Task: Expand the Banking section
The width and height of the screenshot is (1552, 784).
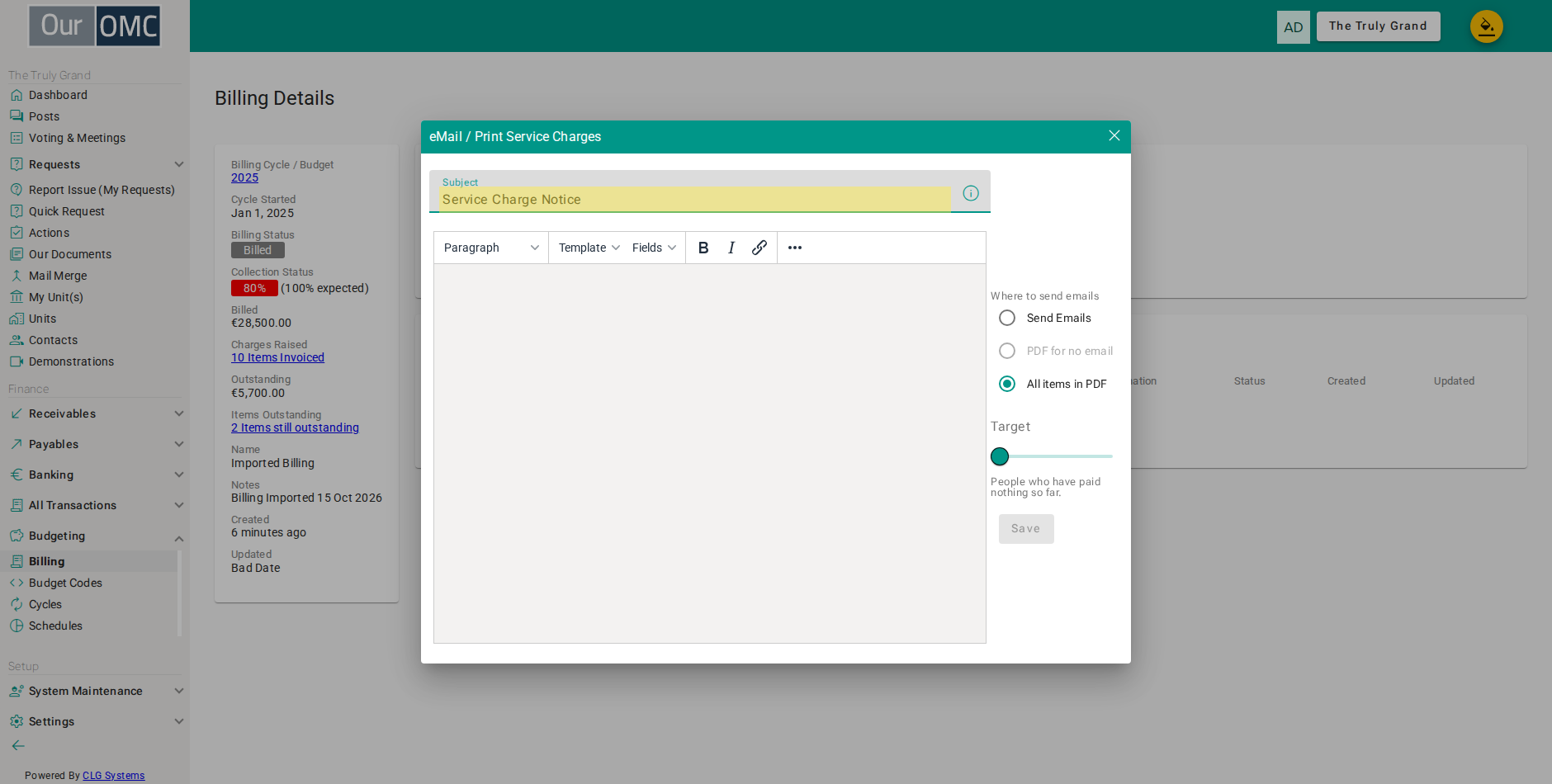Action: click(x=96, y=475)
